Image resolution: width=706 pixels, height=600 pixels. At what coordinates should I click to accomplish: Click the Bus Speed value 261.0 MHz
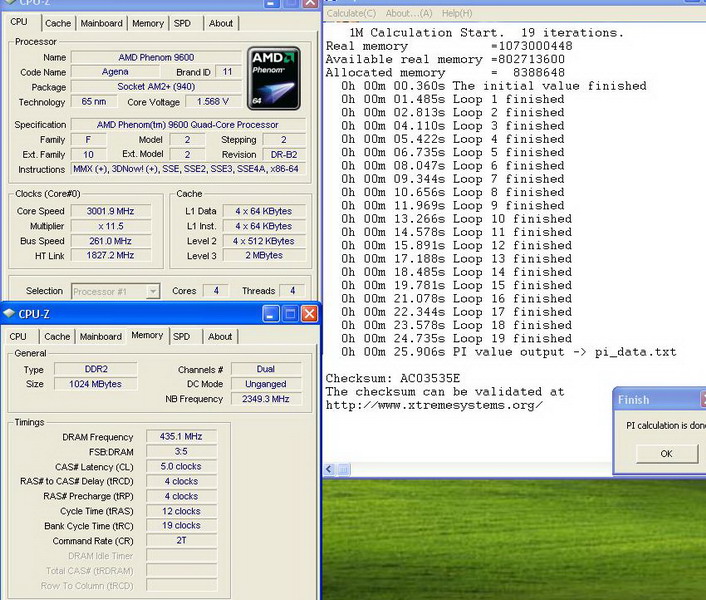tap(111, 241)
